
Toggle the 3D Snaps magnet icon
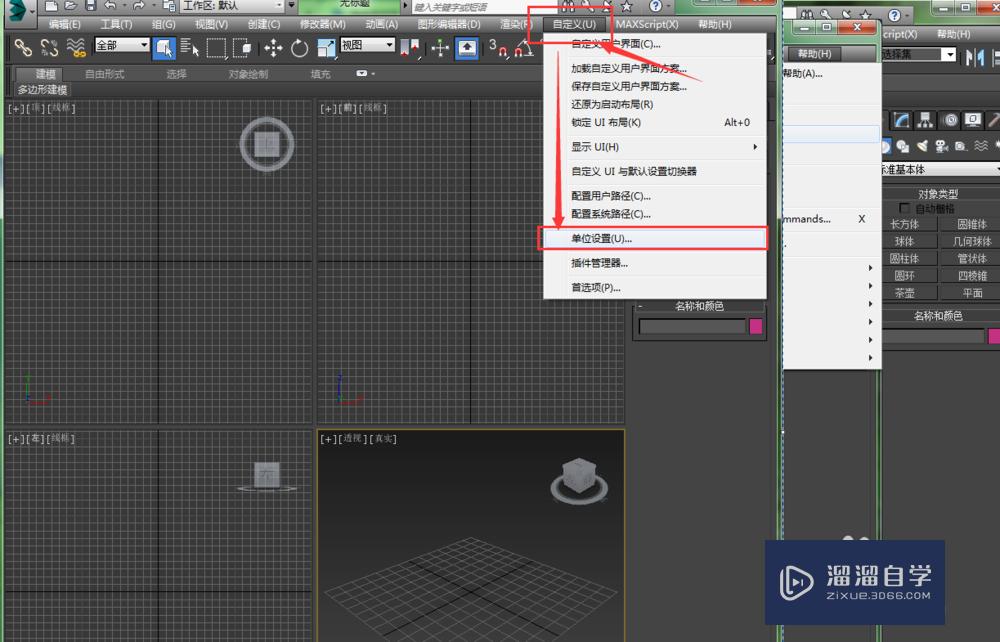498,48
